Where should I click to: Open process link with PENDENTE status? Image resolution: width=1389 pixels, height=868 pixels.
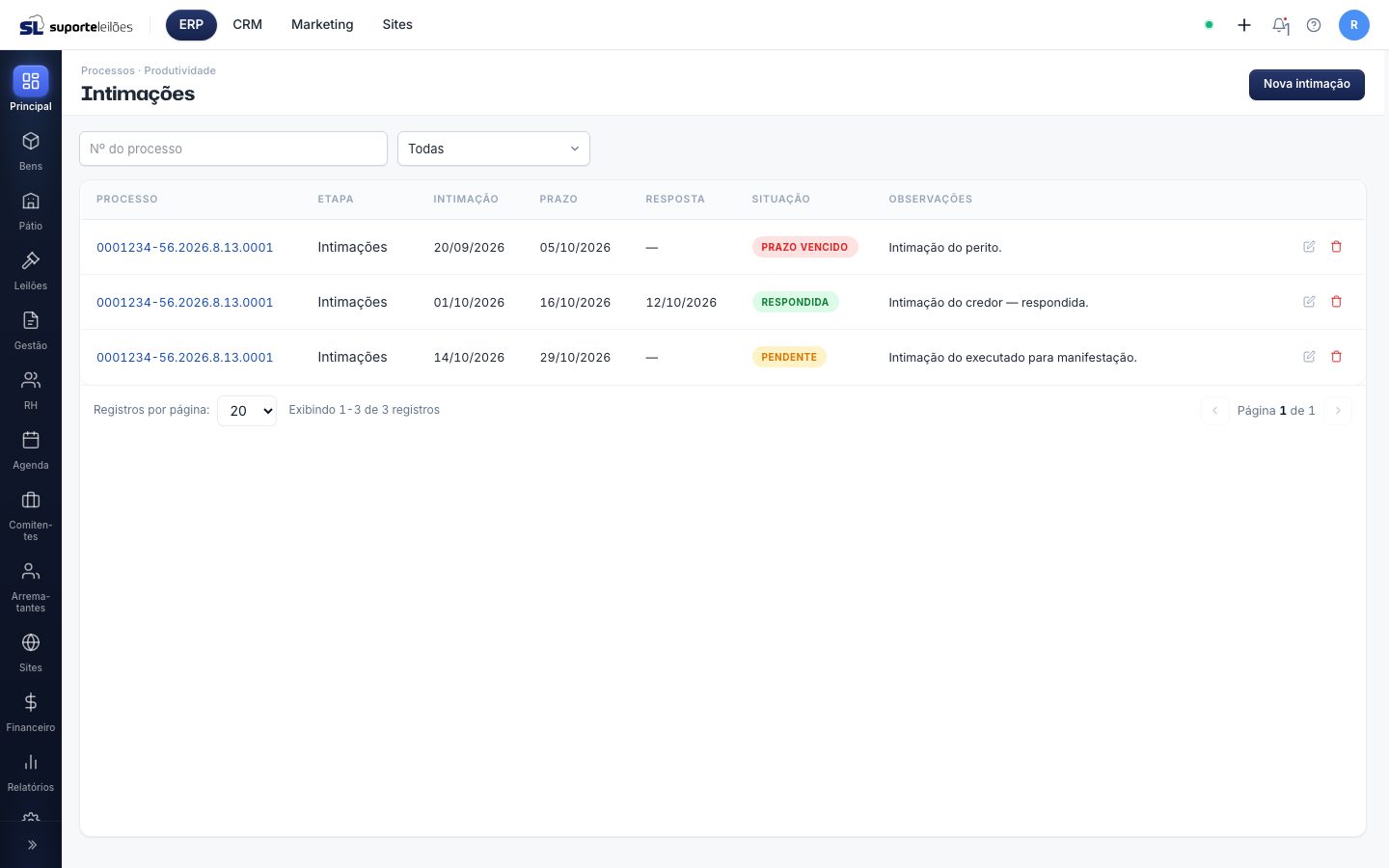(185, 358)
